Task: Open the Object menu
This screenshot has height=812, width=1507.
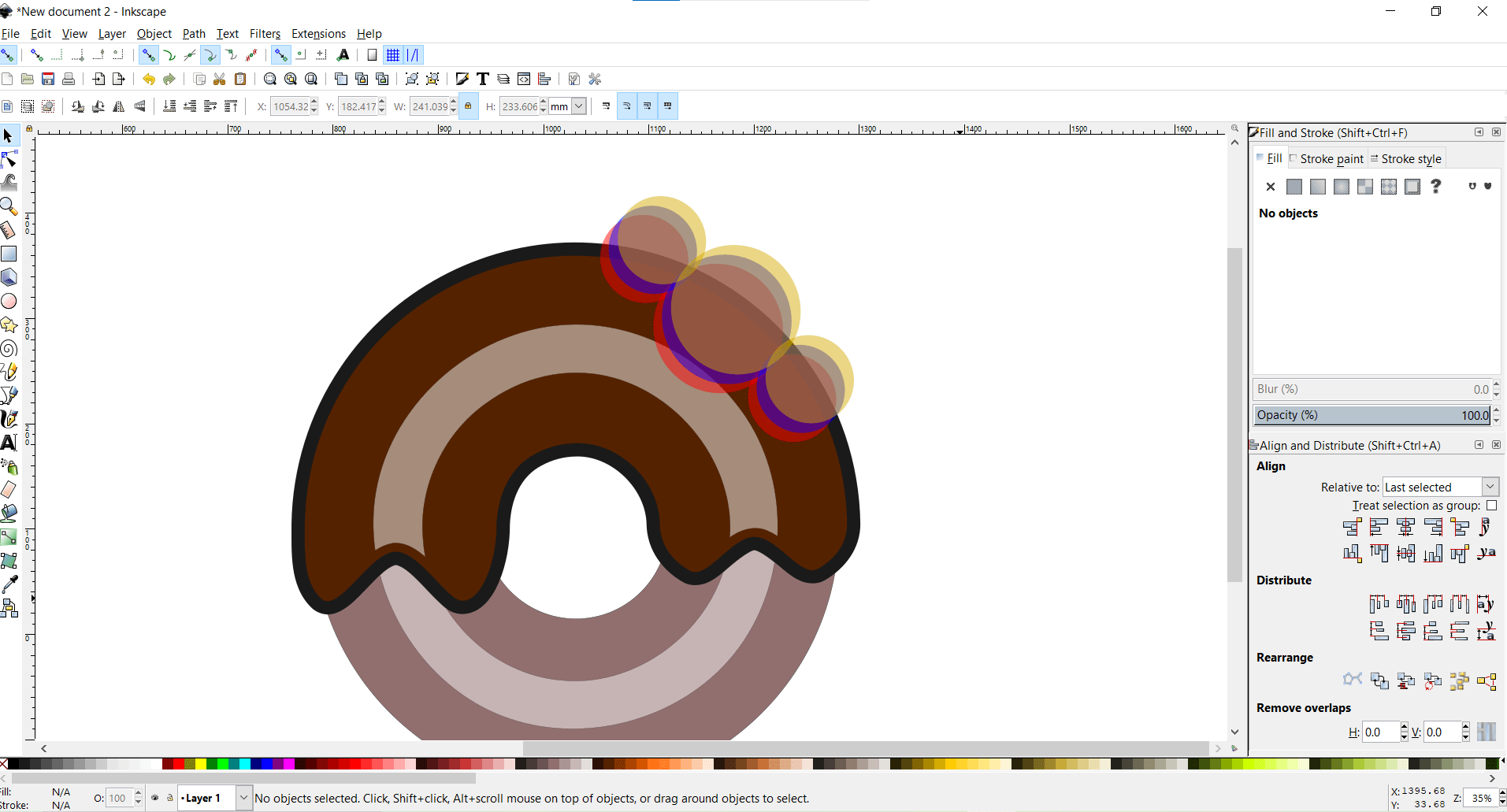Action: click(x=154, y=34)
